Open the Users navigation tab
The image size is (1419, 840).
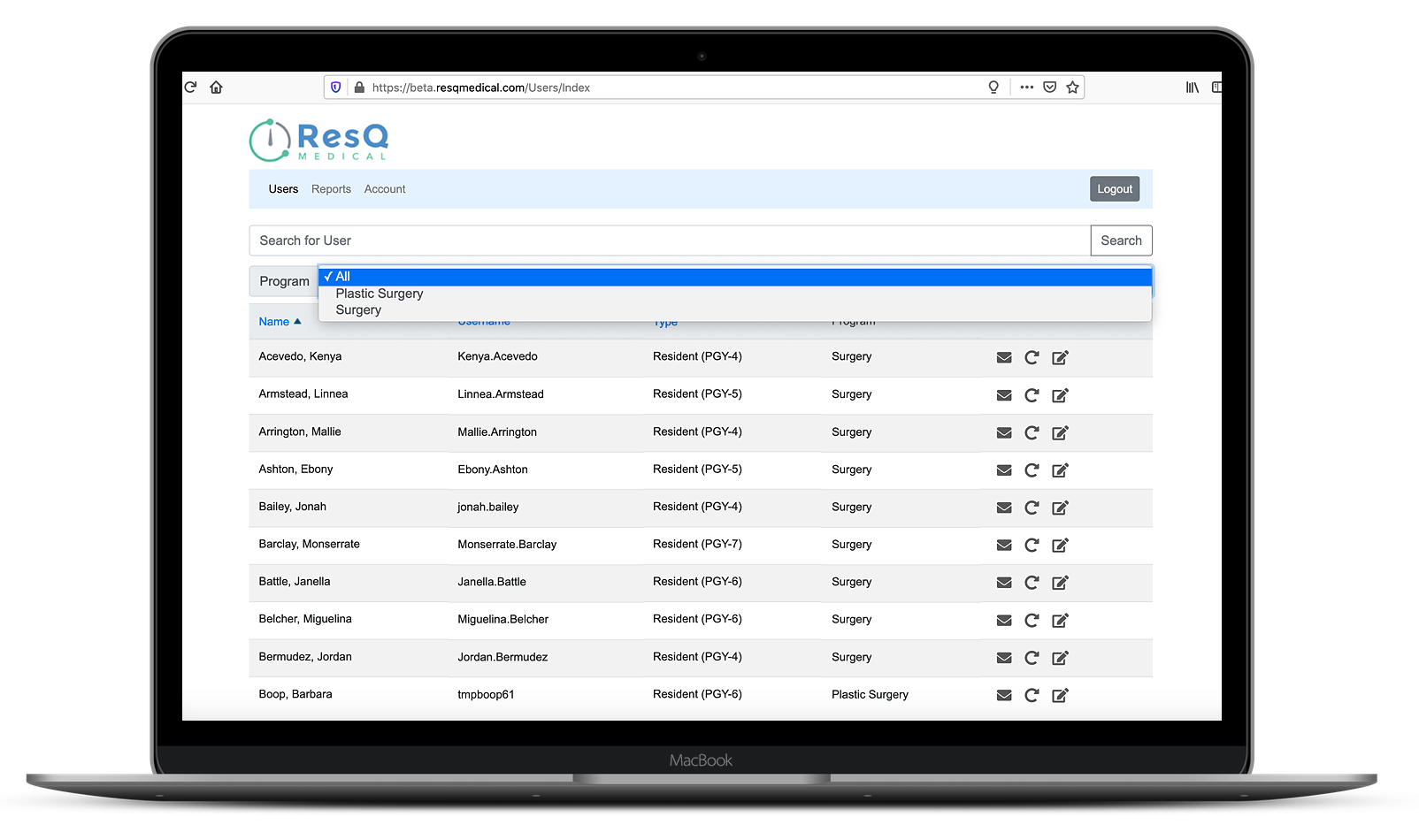click(x=283, y=189)
